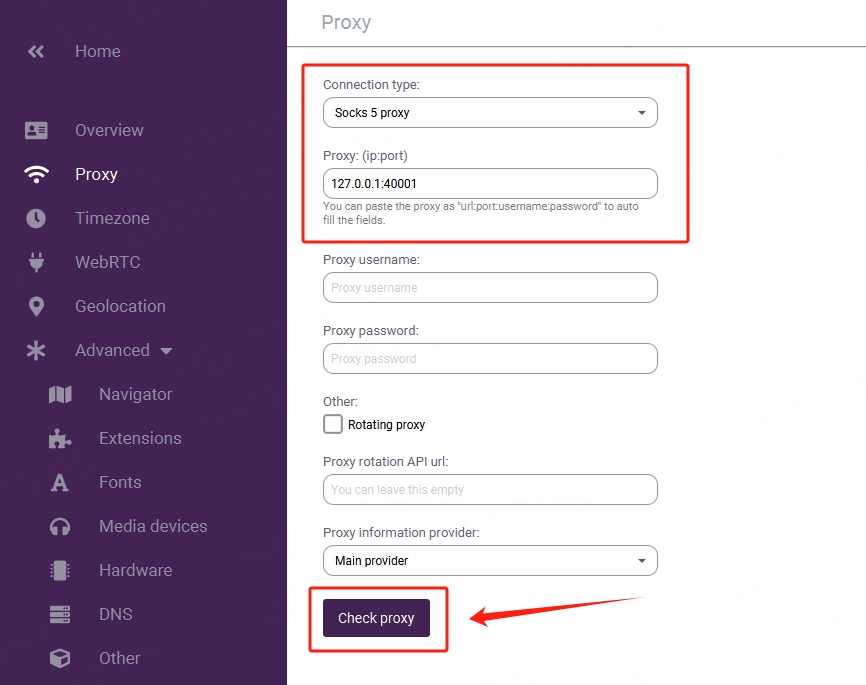Open the Hardware settings section
Screen dimensions: 866x685
click(135, 570)
